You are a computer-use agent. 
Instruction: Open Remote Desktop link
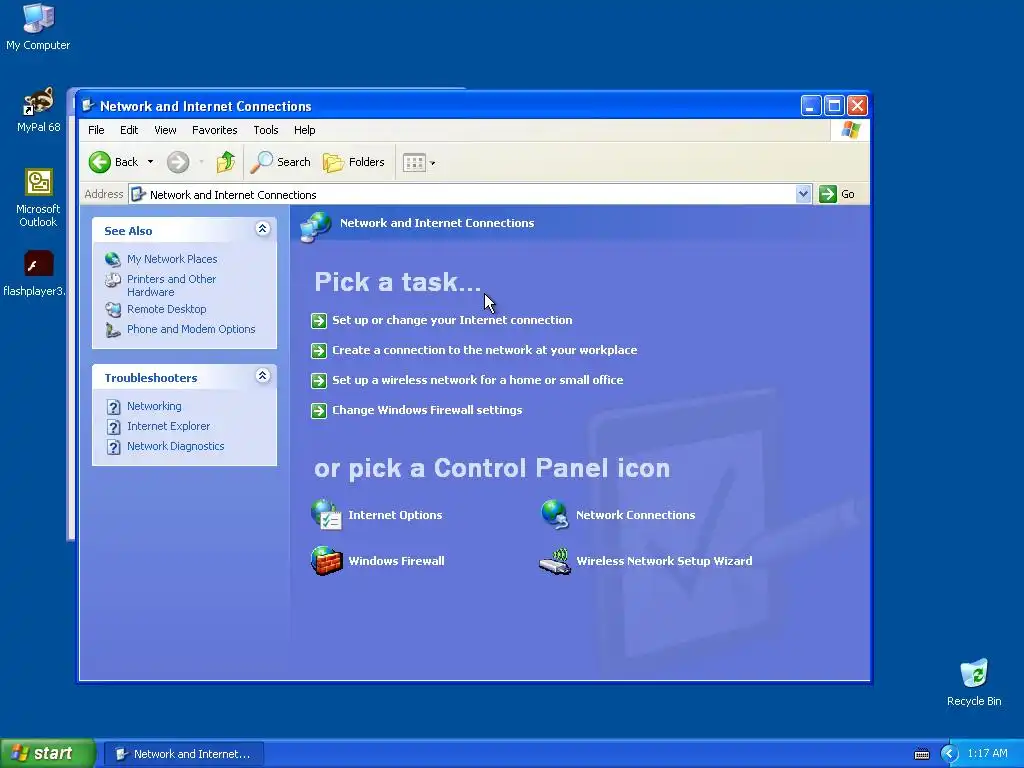click(x=167, y=309)
